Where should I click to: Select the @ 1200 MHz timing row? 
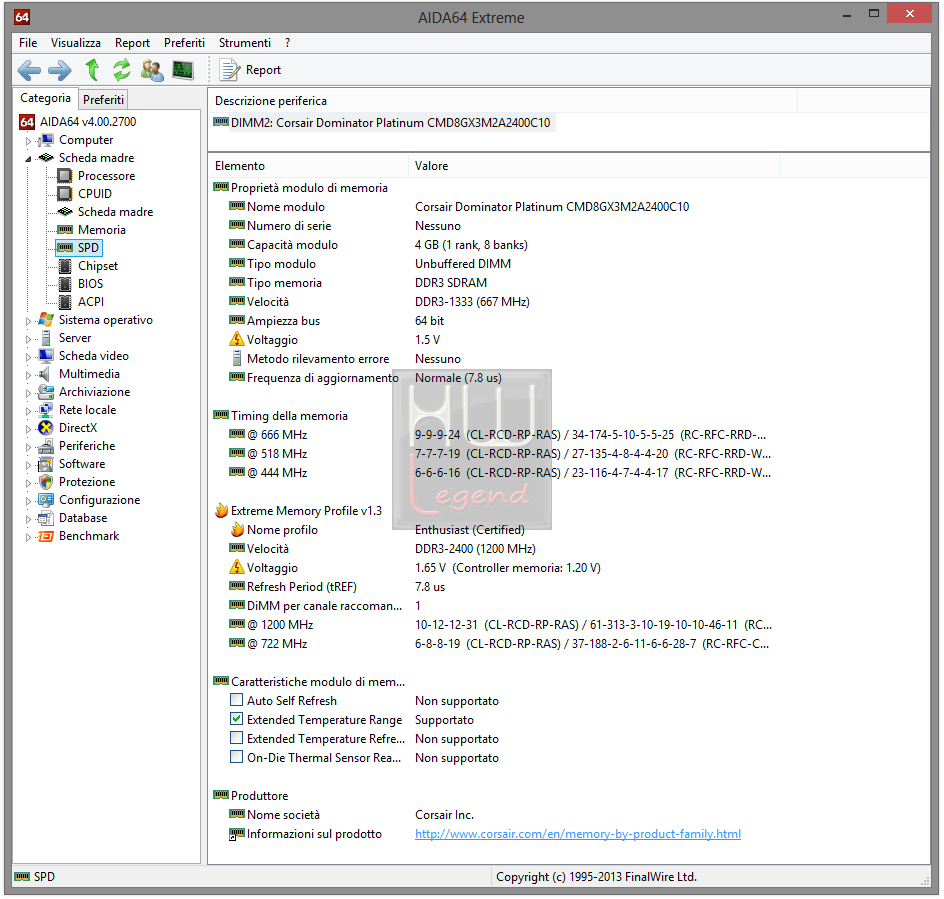tap(500, 625)
